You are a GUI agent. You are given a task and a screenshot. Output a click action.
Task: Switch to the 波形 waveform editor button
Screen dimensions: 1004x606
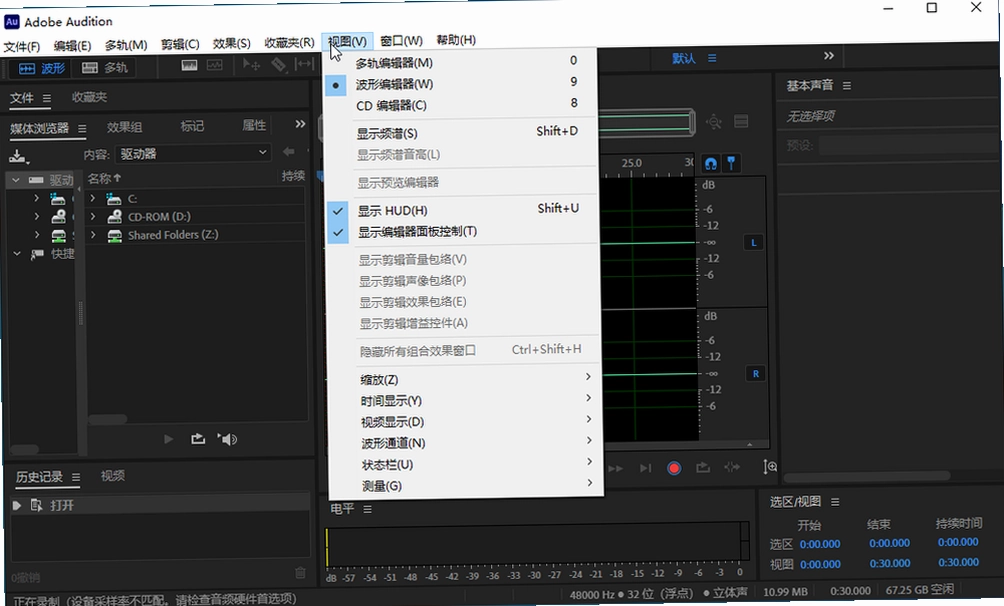click(42, 68)
